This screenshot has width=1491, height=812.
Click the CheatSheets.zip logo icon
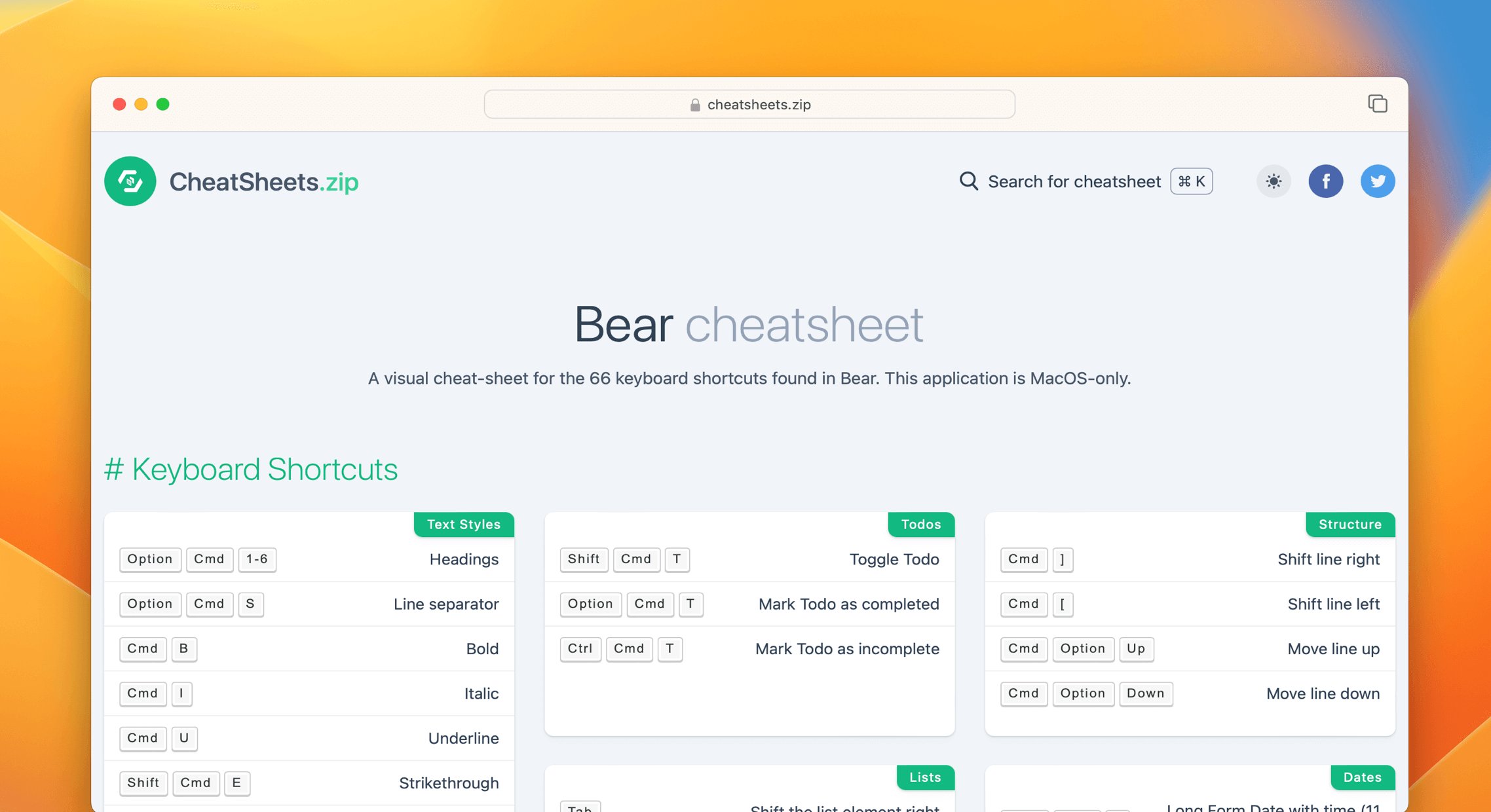[x=130, y=181]
